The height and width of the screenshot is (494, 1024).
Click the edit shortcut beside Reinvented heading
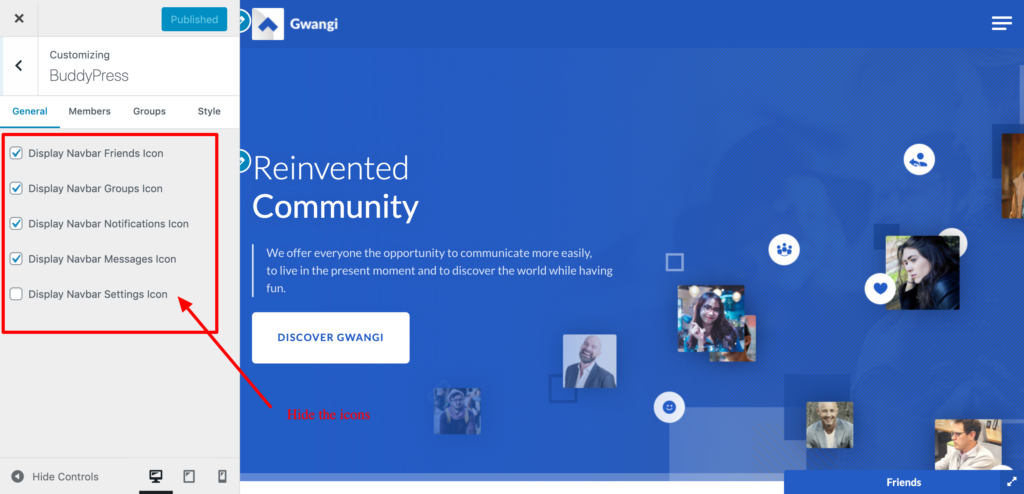[x=243, y=160]
